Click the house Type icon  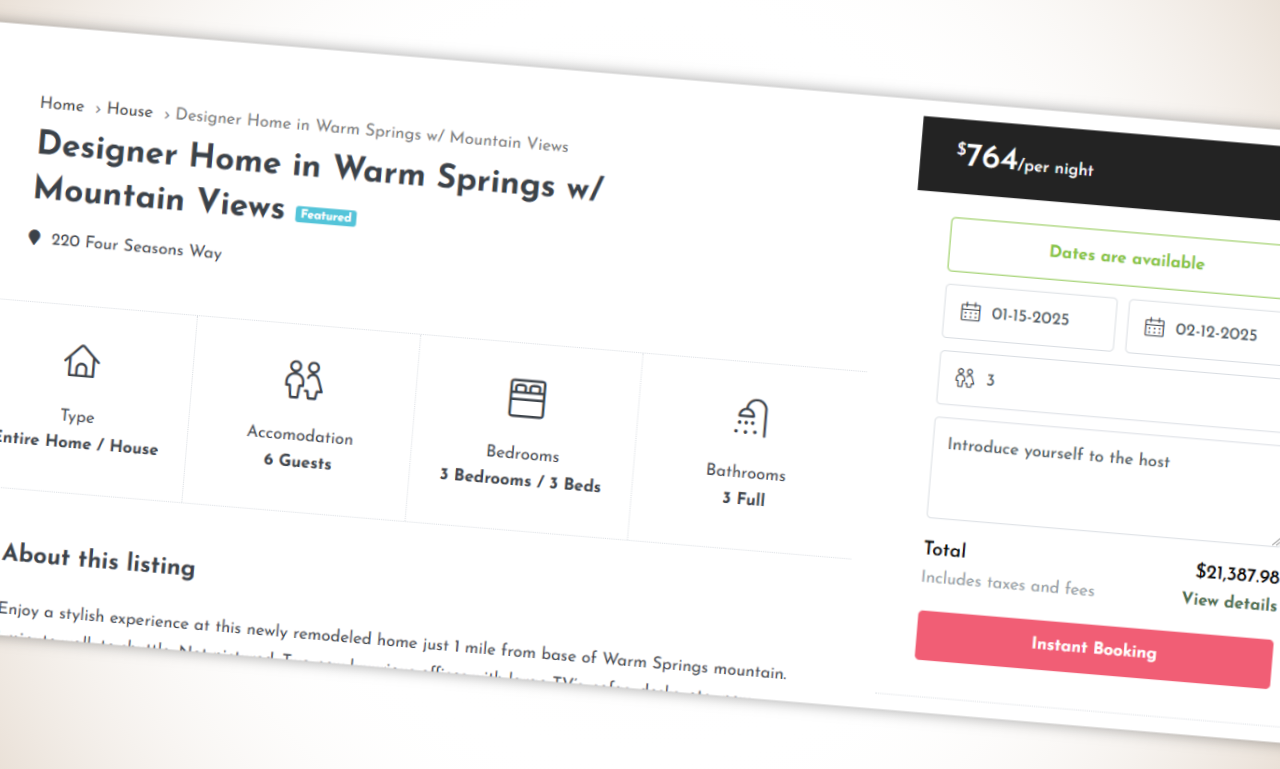[82, 361]
